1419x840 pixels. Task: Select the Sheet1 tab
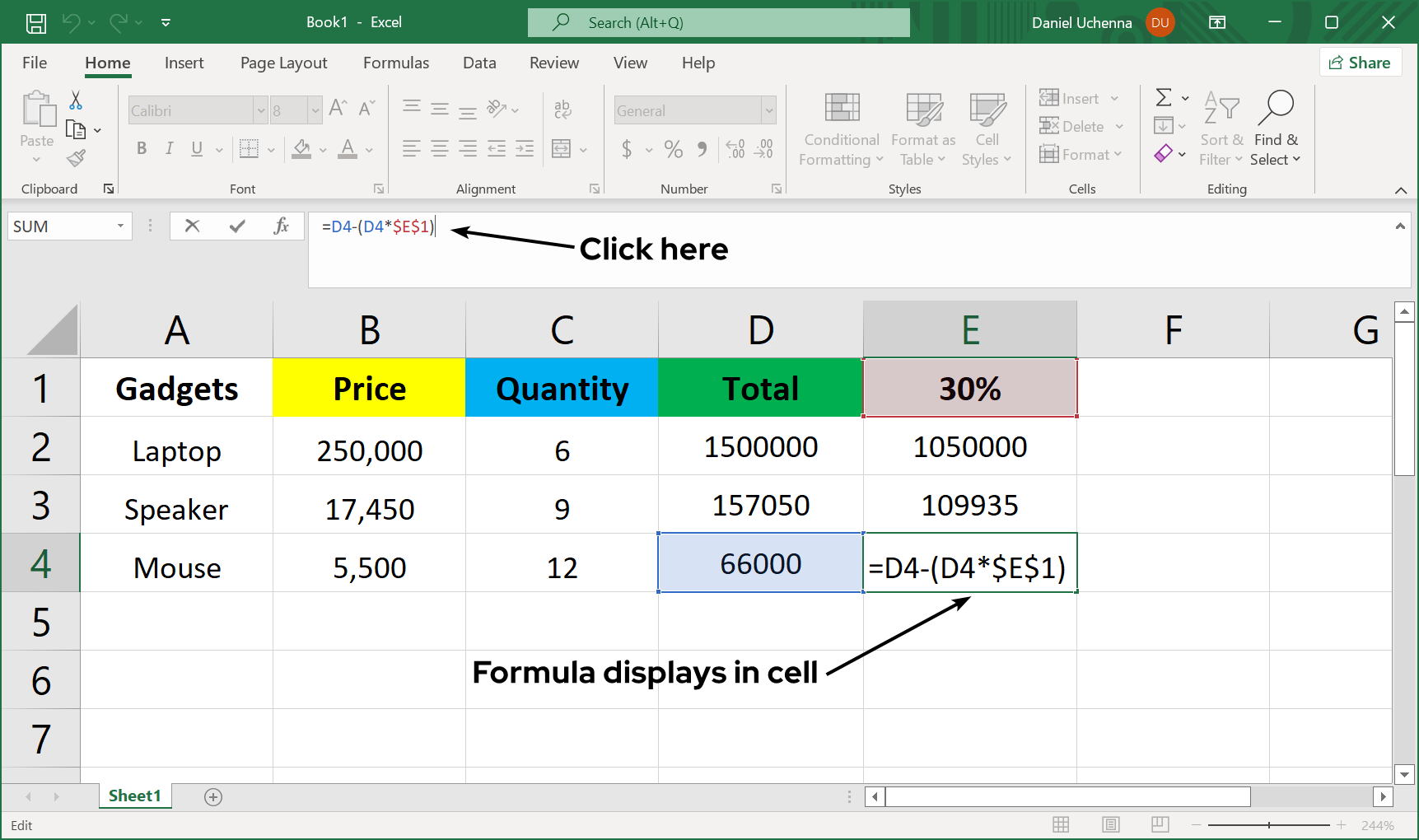click(134, 796)
